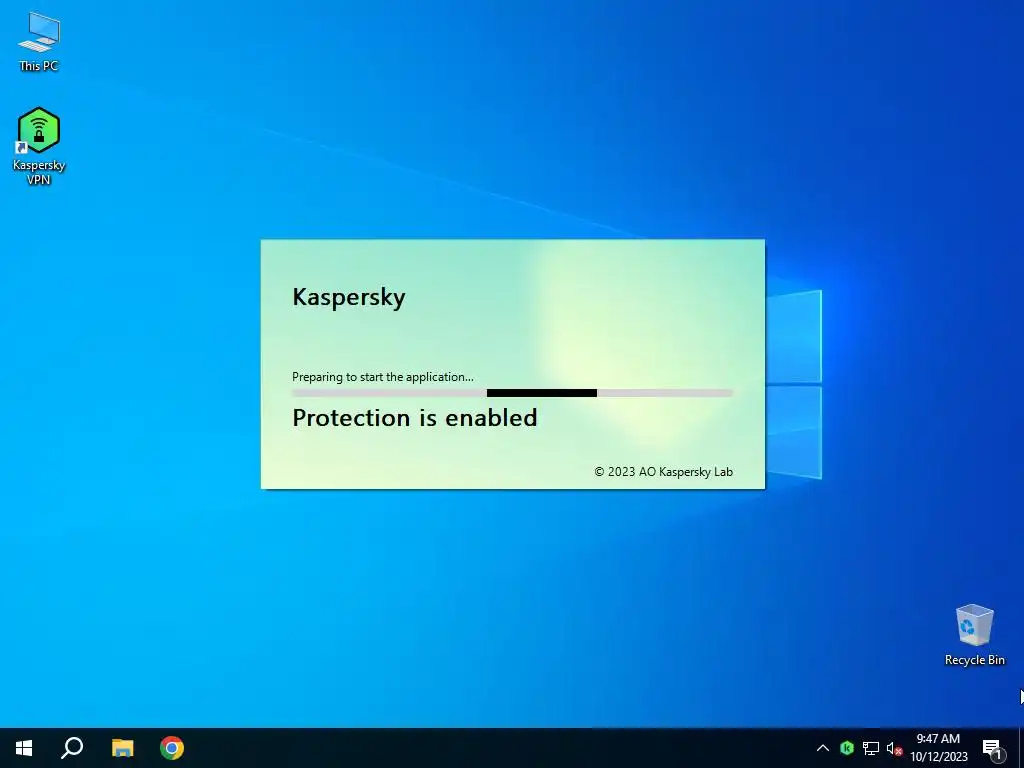Image resolution: width=1024 pixels, height=768 pixels.
Task: Click the Kaspersky splash loading progress bar
Action: click(x=512, y=393)
